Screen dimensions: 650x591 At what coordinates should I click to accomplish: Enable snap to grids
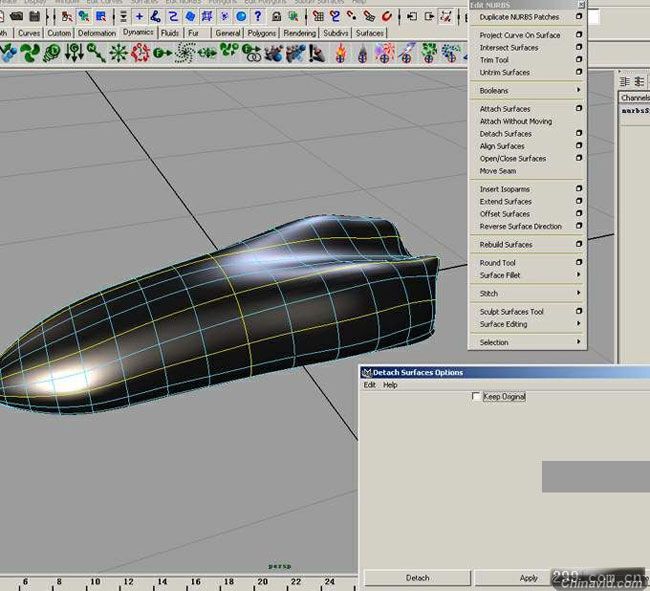pos(318,17)
